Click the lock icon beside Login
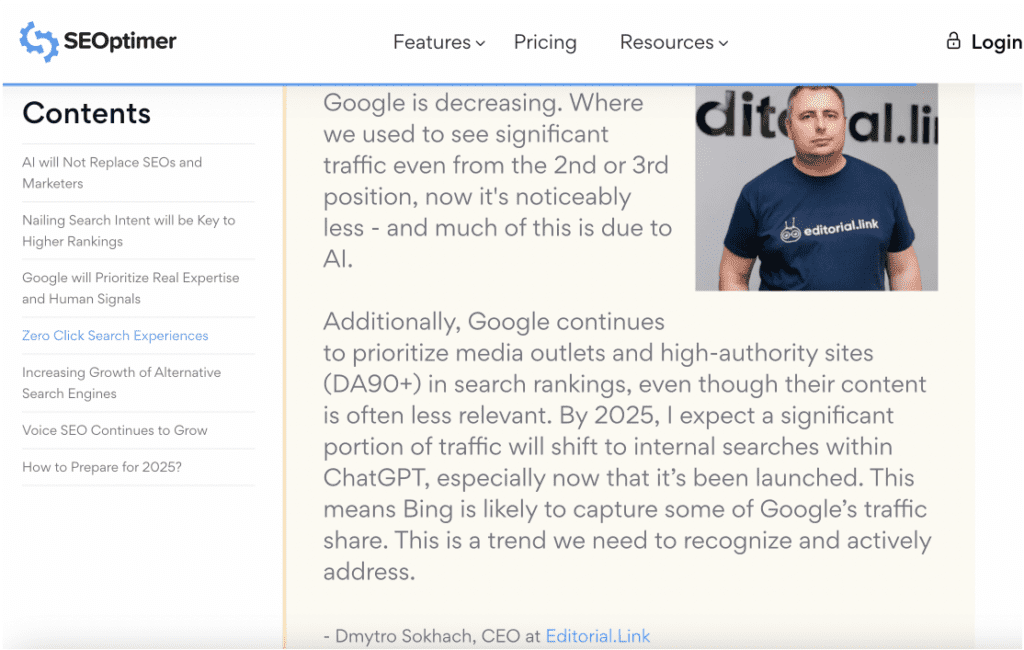 click(x=953, y=41)
